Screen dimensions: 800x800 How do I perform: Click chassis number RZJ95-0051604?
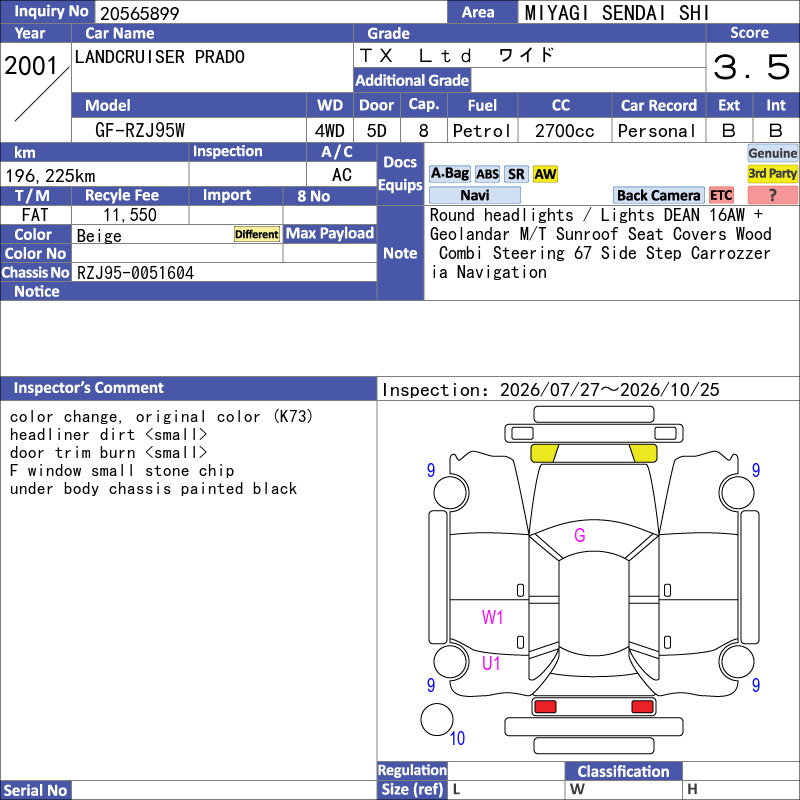point(135,273)
